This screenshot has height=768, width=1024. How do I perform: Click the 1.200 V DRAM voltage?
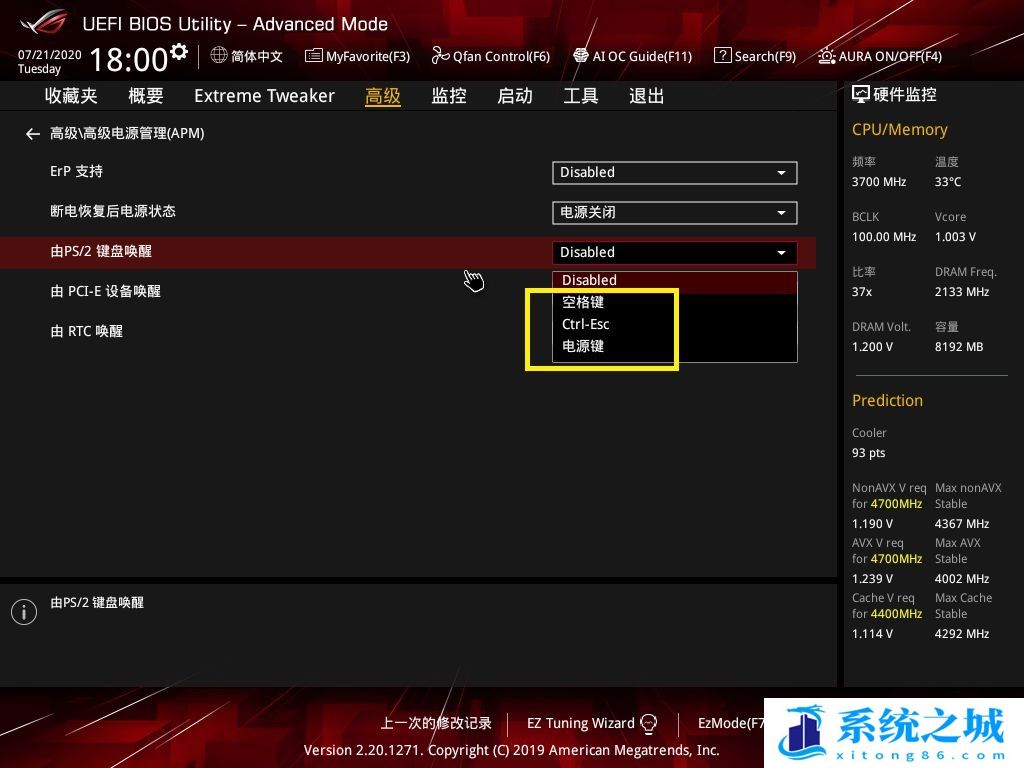pos(872,347)
